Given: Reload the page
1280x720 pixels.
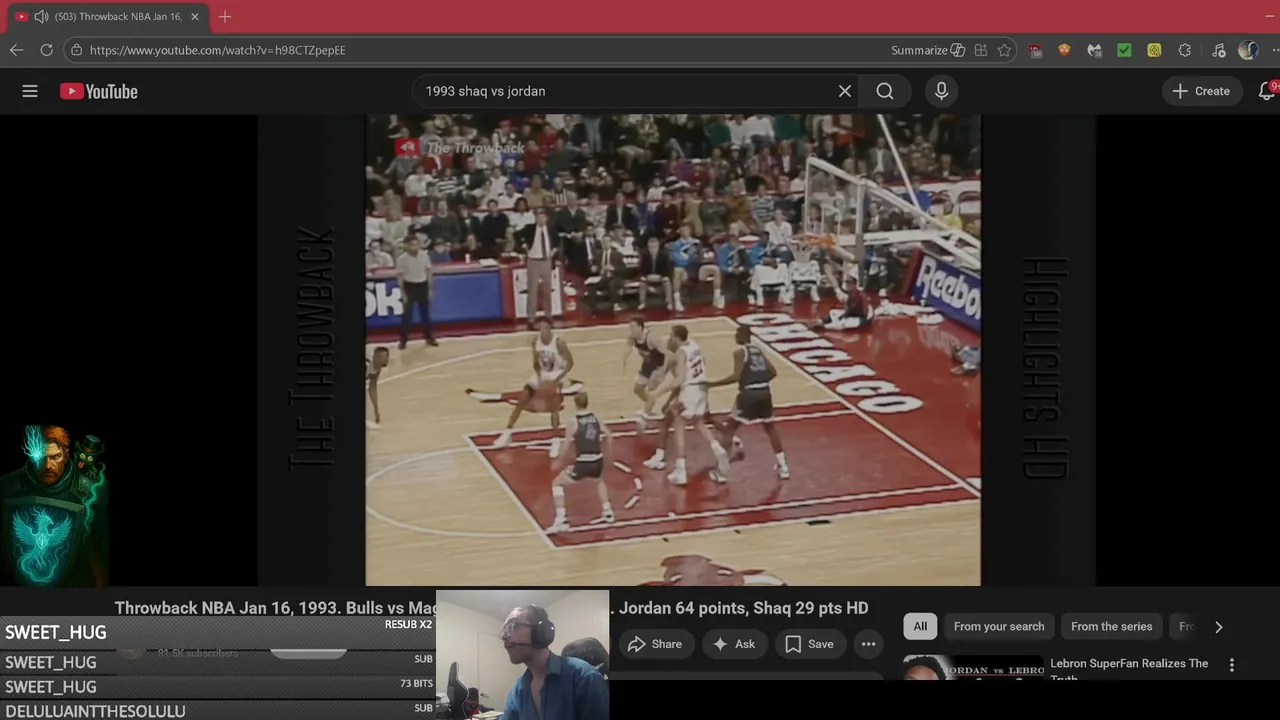Looking at the screenshot, I should coord(46,50).
